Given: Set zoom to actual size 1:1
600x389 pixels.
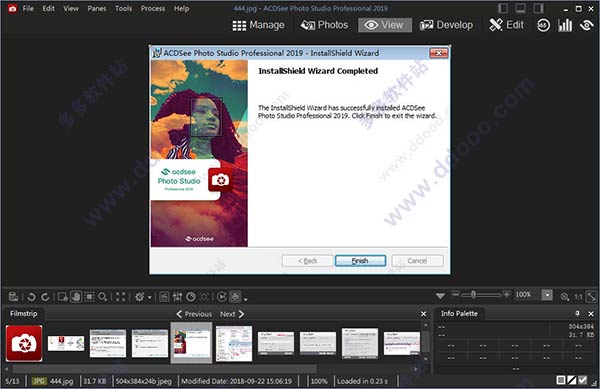Looking at the screenshot, I should coord(578,297).
